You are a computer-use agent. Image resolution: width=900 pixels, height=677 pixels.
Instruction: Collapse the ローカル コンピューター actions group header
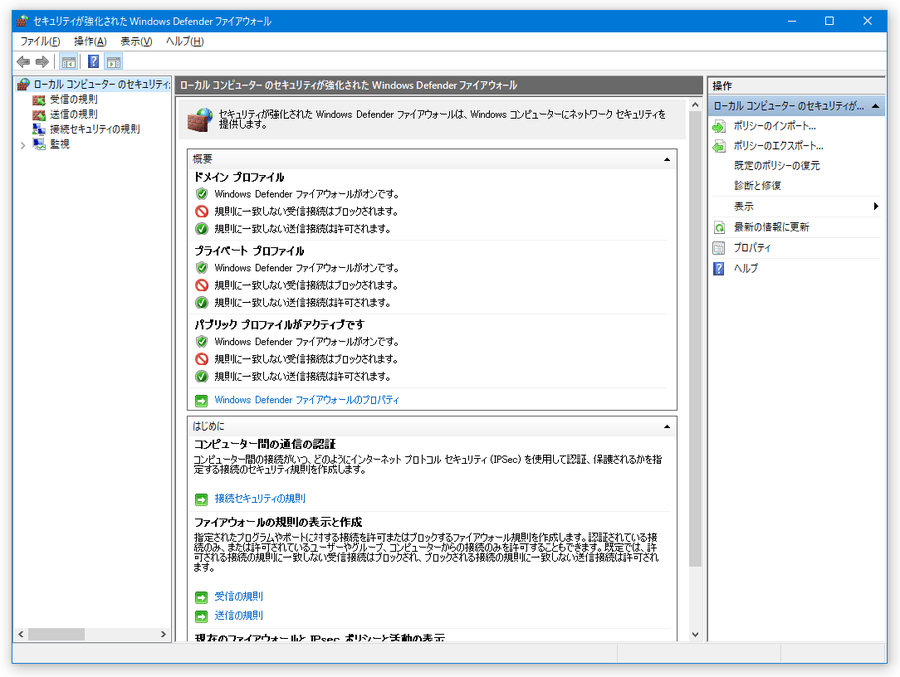click(875, 106)
